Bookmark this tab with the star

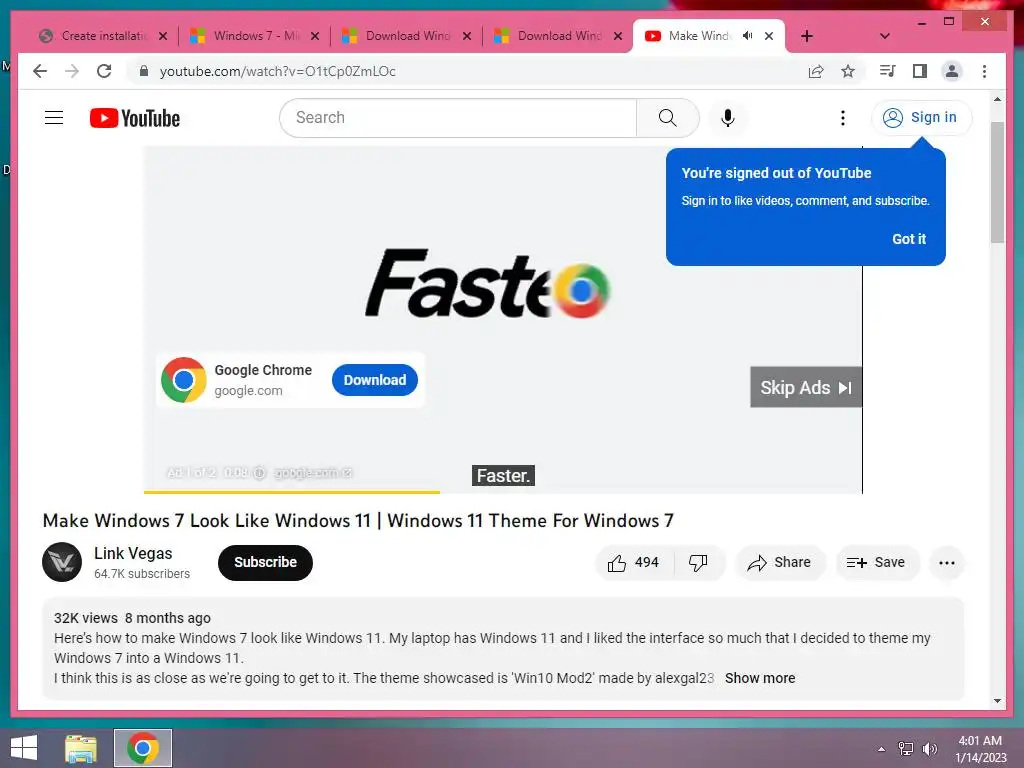coord(848,71)
